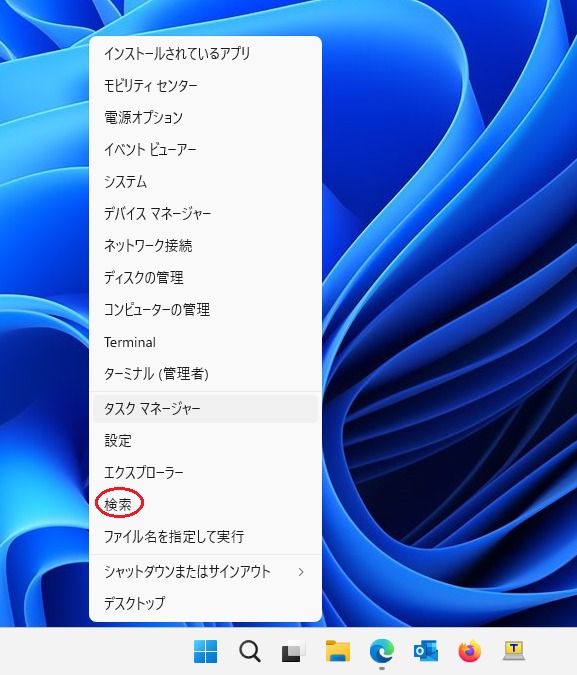Launch Firefox from the taskbar
Viewport: 577px width, 675px height.
click(x=469, y=651)
